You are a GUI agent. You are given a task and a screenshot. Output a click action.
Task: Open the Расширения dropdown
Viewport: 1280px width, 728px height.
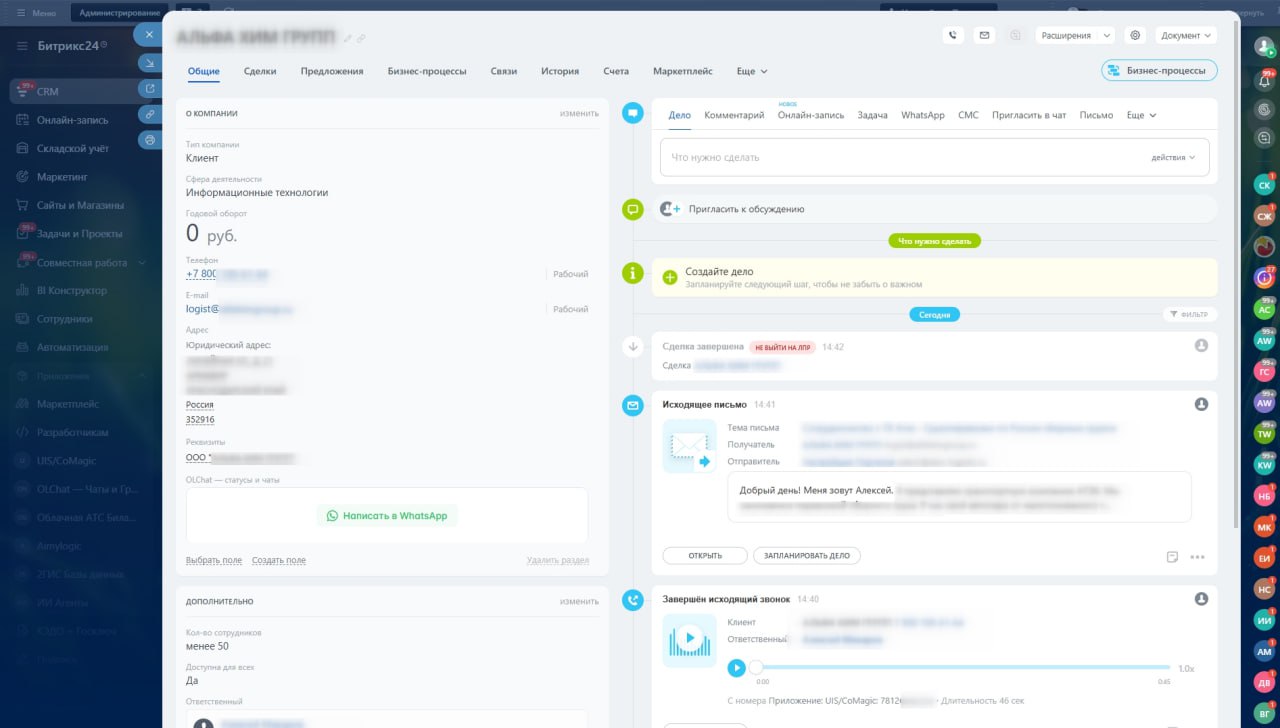click(x=1074, y=35)
